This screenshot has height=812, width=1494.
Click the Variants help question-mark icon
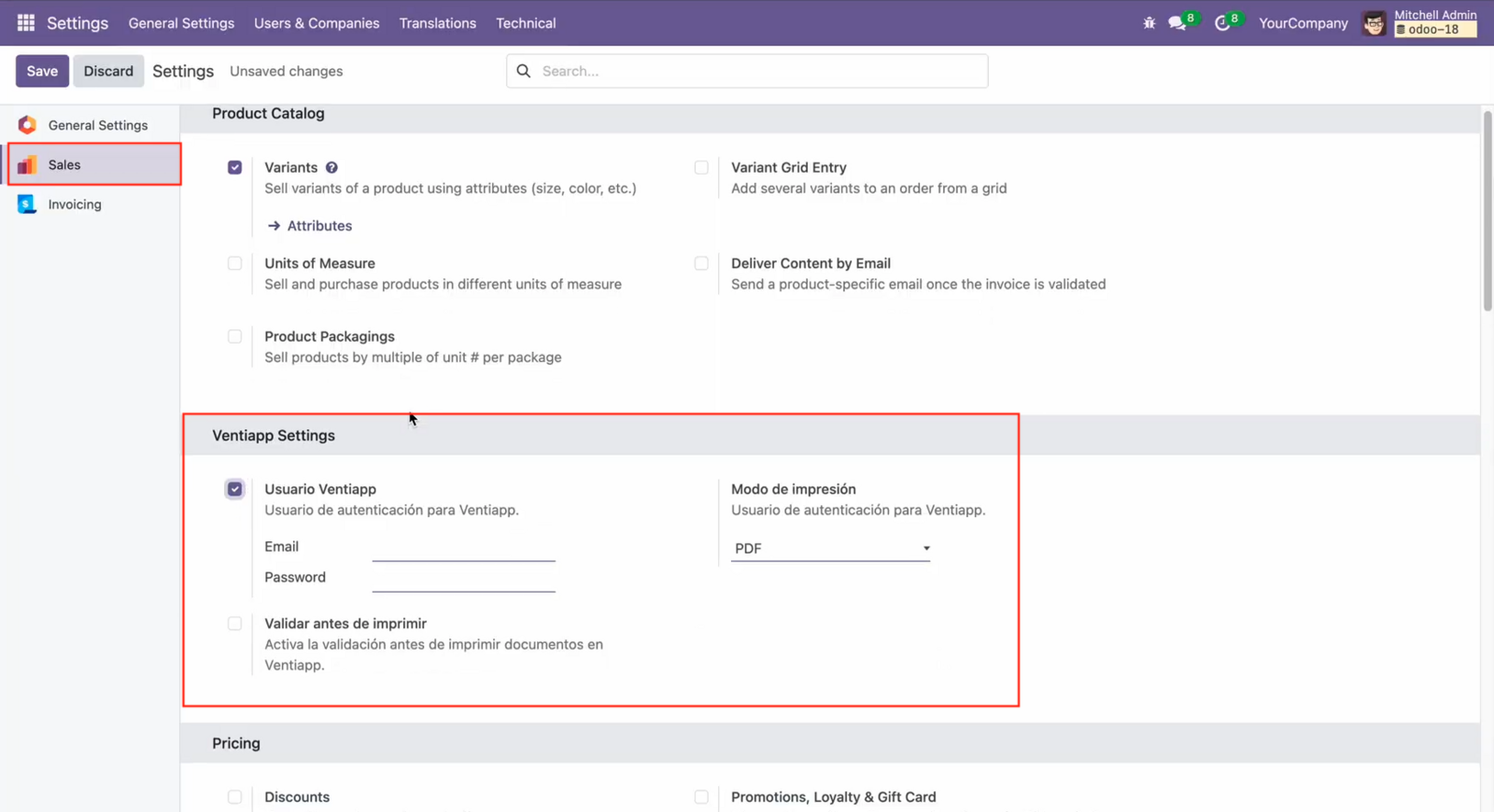[331, 168]
